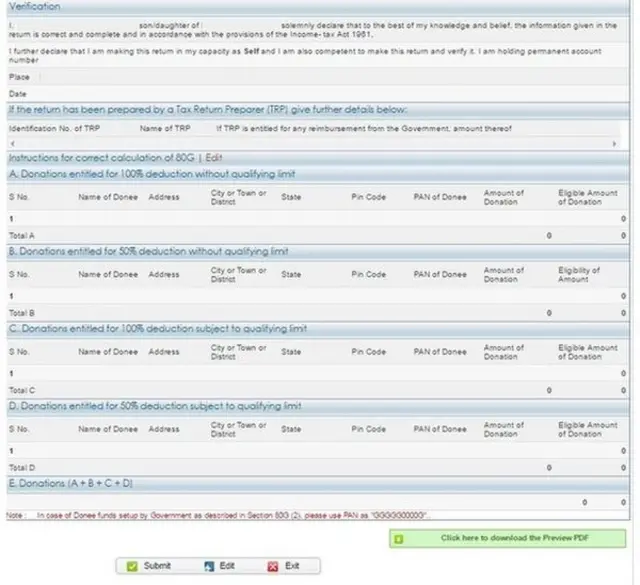This screenshot has height=585, width=640.
Task: Choose the Edit button at the bottom
Action: tap(220, 566)
